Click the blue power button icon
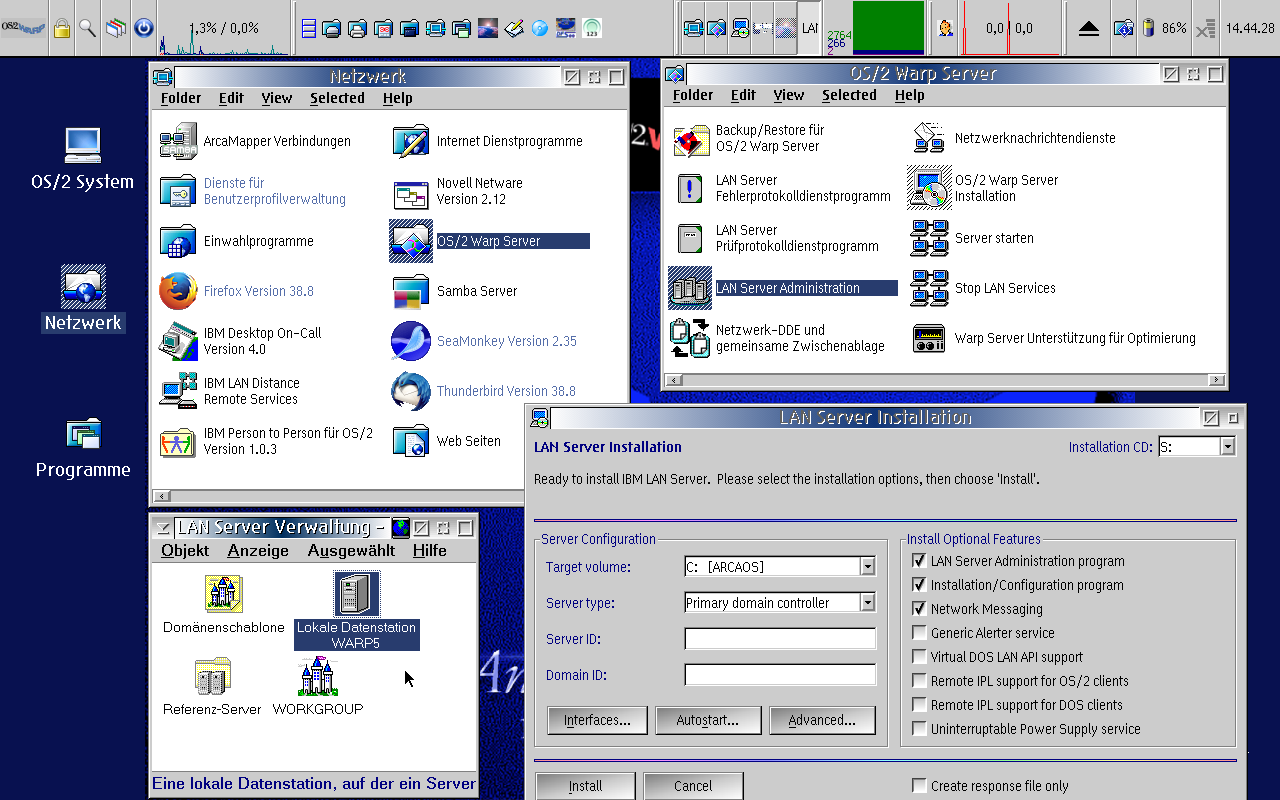 tap(144, 28)
